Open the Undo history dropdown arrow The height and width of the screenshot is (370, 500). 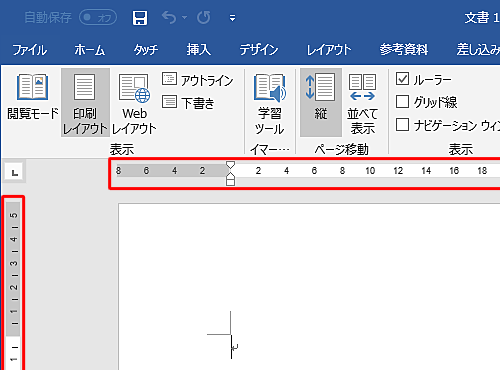184,17
